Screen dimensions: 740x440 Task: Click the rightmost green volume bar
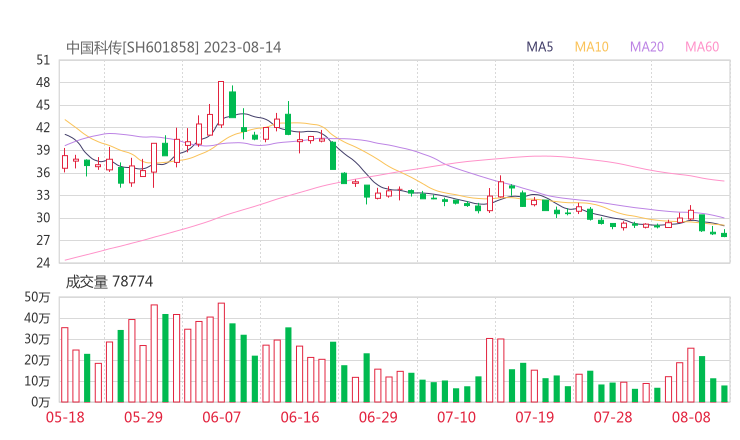pos(724,393)
